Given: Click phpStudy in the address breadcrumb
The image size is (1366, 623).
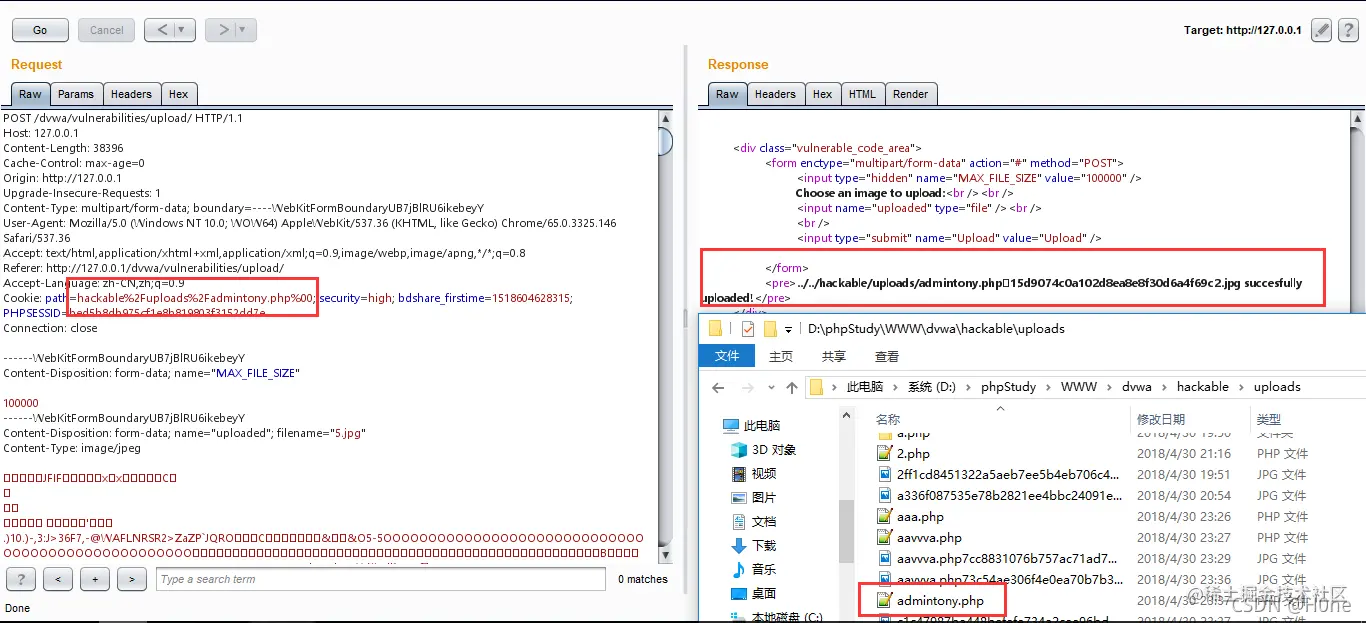Looking at the screenshot, I should (1008, 387).
